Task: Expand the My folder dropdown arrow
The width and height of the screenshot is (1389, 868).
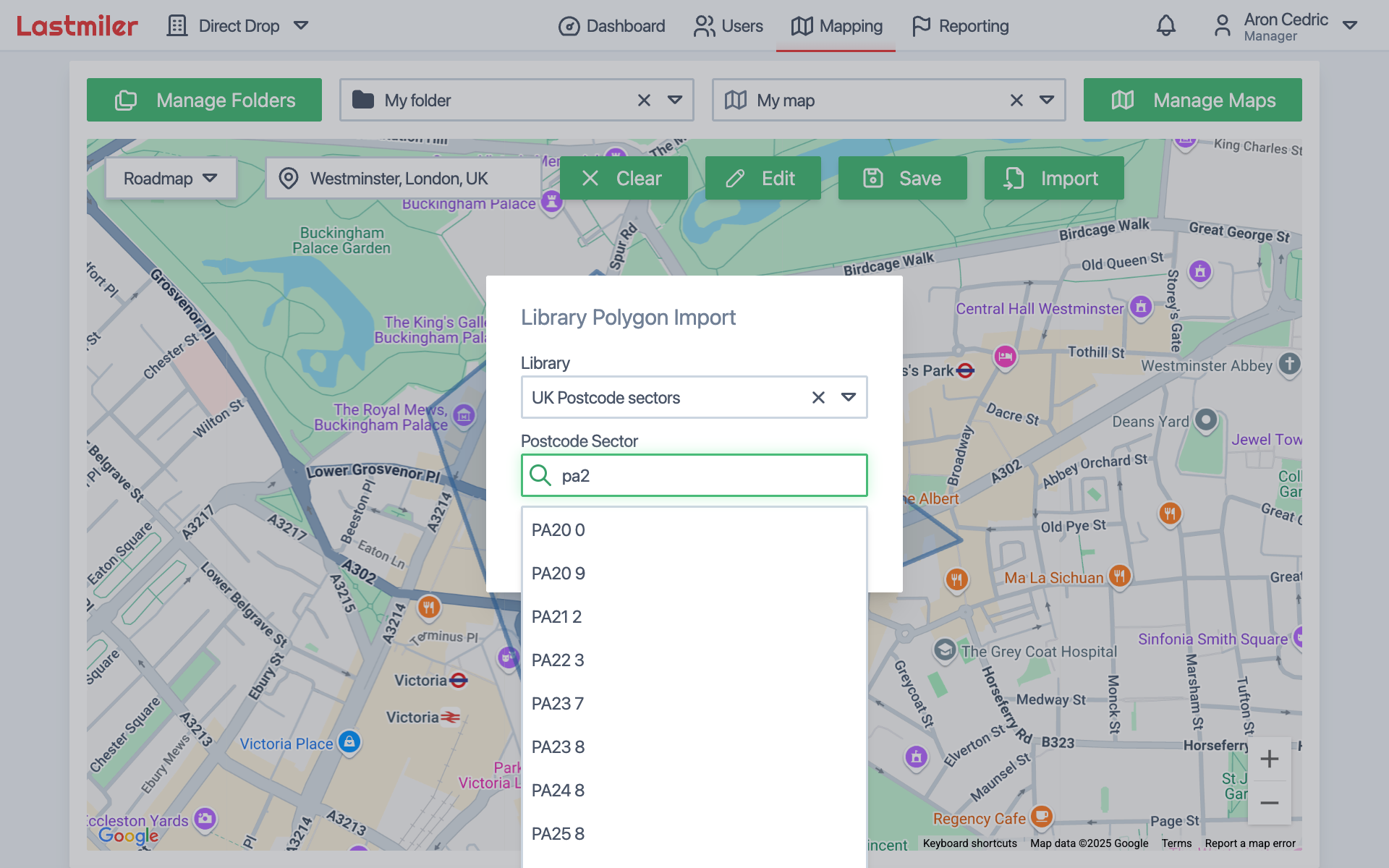Action: pyautogui.click(x=675, y=100)
